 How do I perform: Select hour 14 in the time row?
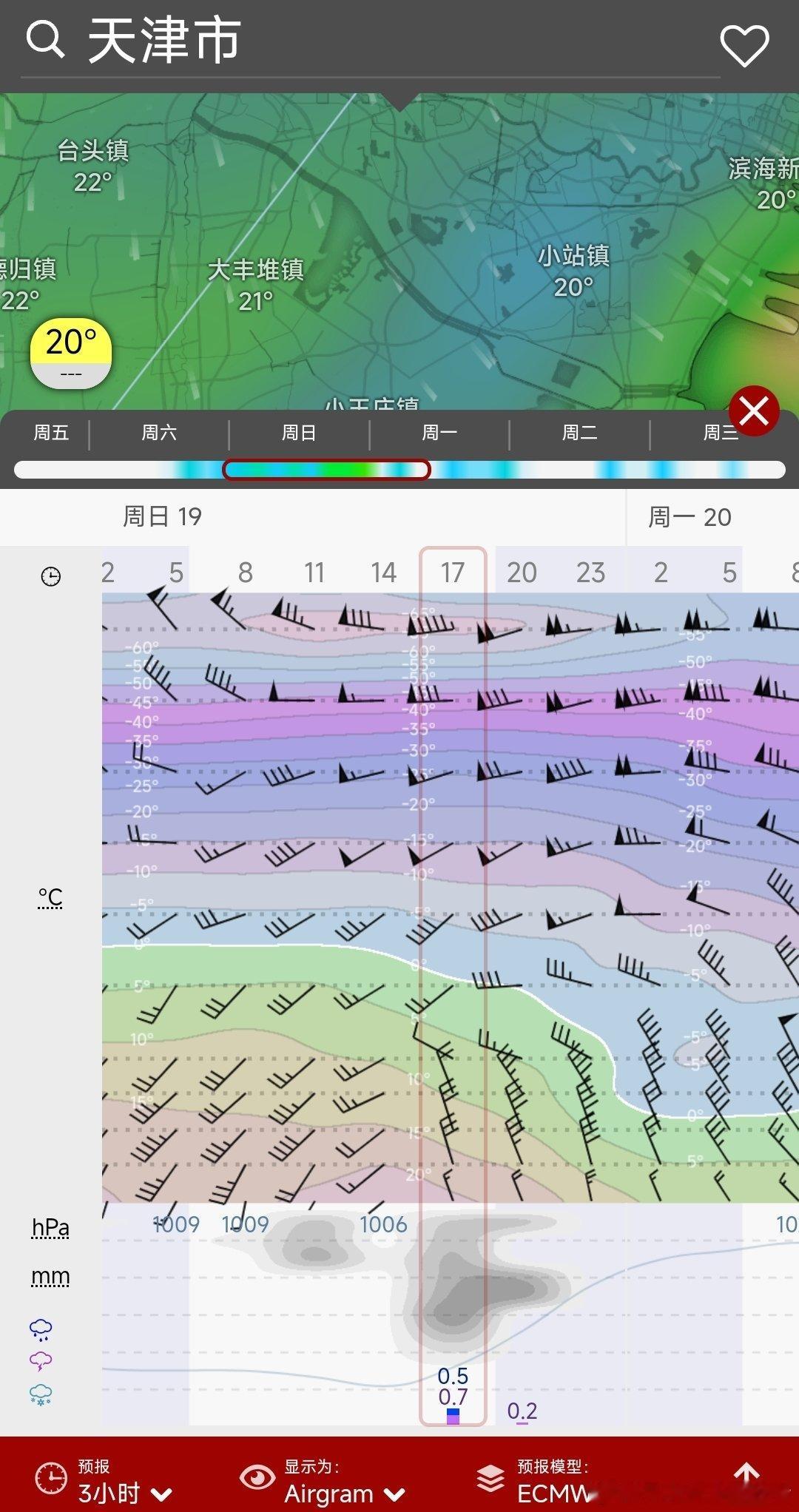tap(383, 573)
